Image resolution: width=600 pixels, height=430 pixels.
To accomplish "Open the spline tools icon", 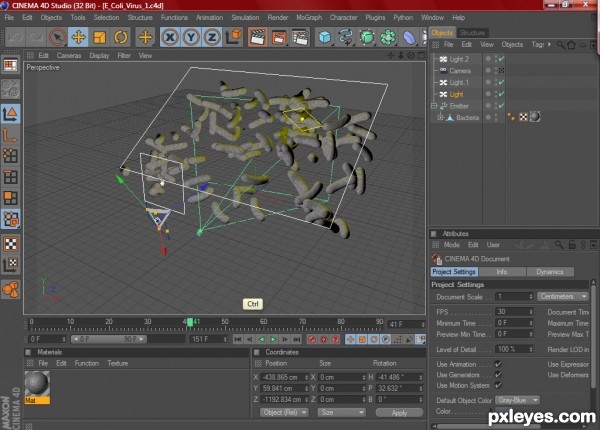I will pos(346,37).
